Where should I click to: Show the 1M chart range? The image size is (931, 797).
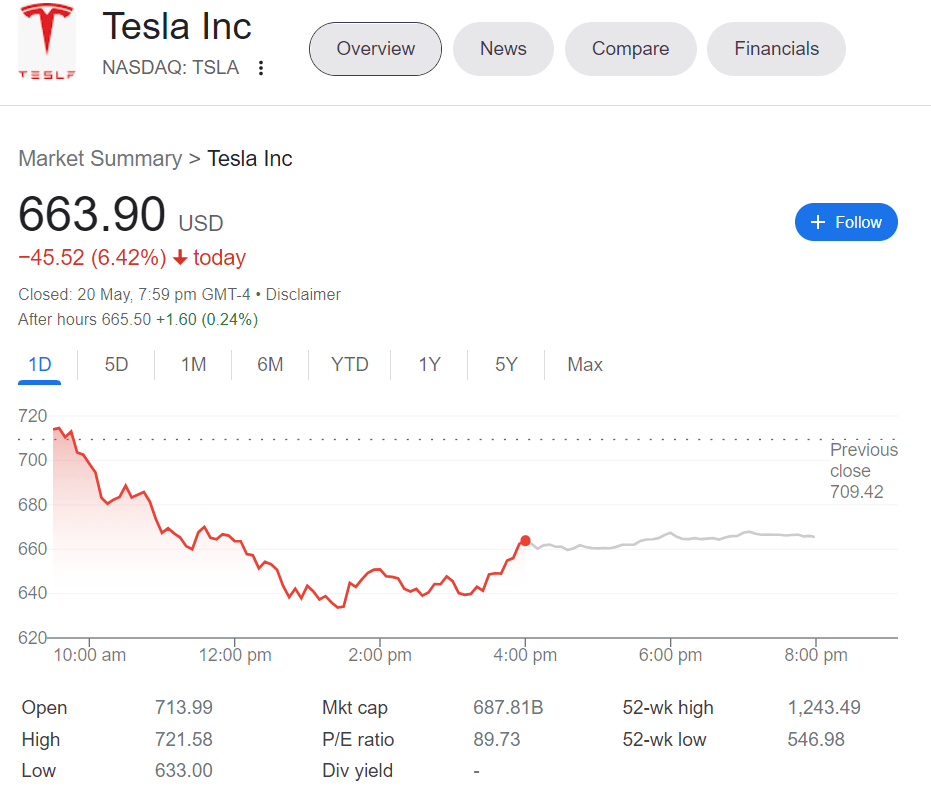click(x=193, y=365)
